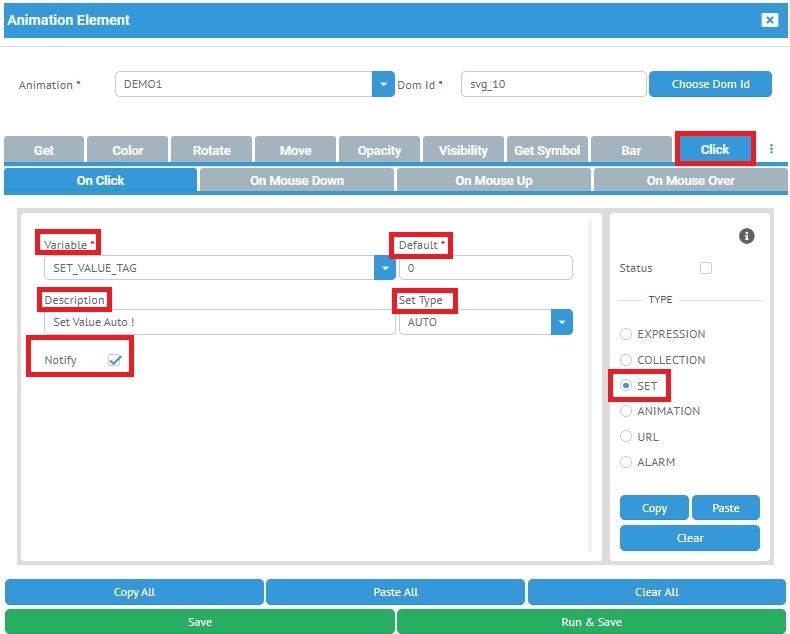Open the On Mouse Over tab
This screenshot has width=790, height=634.
(x=690, y=181)
